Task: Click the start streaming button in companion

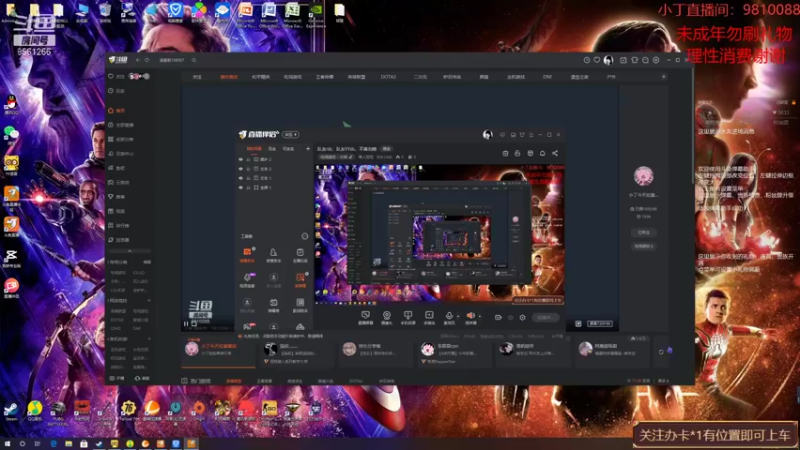Action: pos(545,317)
